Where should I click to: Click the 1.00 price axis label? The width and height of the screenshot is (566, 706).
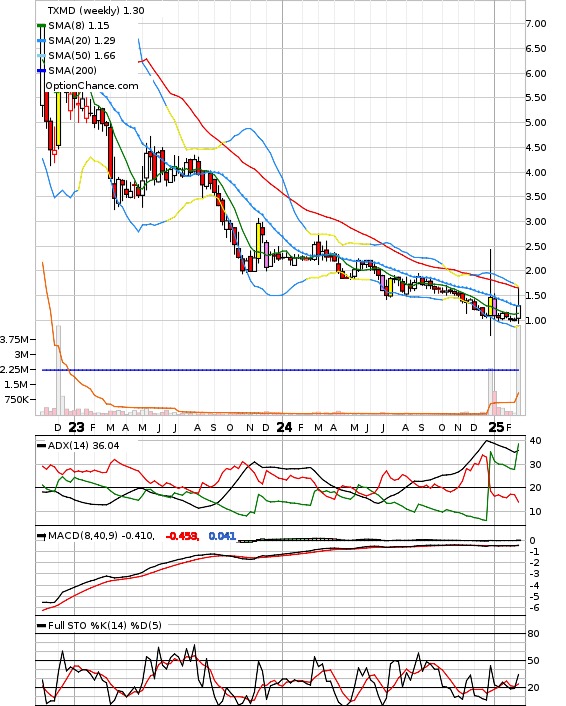[536, 321]
